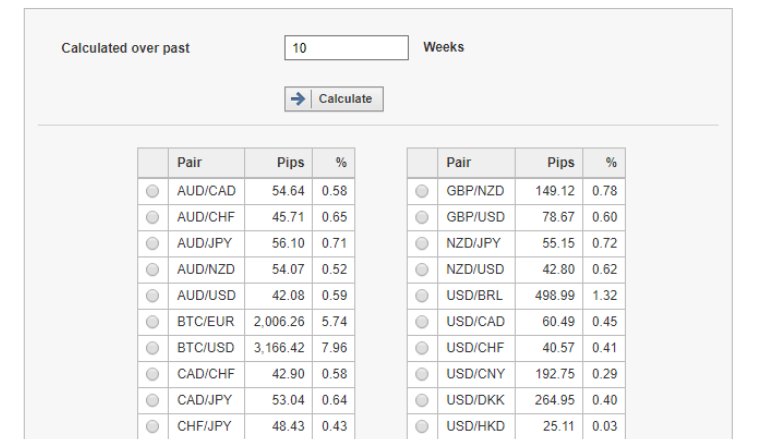Select the AUD/CAD radio button

point(153,191)
